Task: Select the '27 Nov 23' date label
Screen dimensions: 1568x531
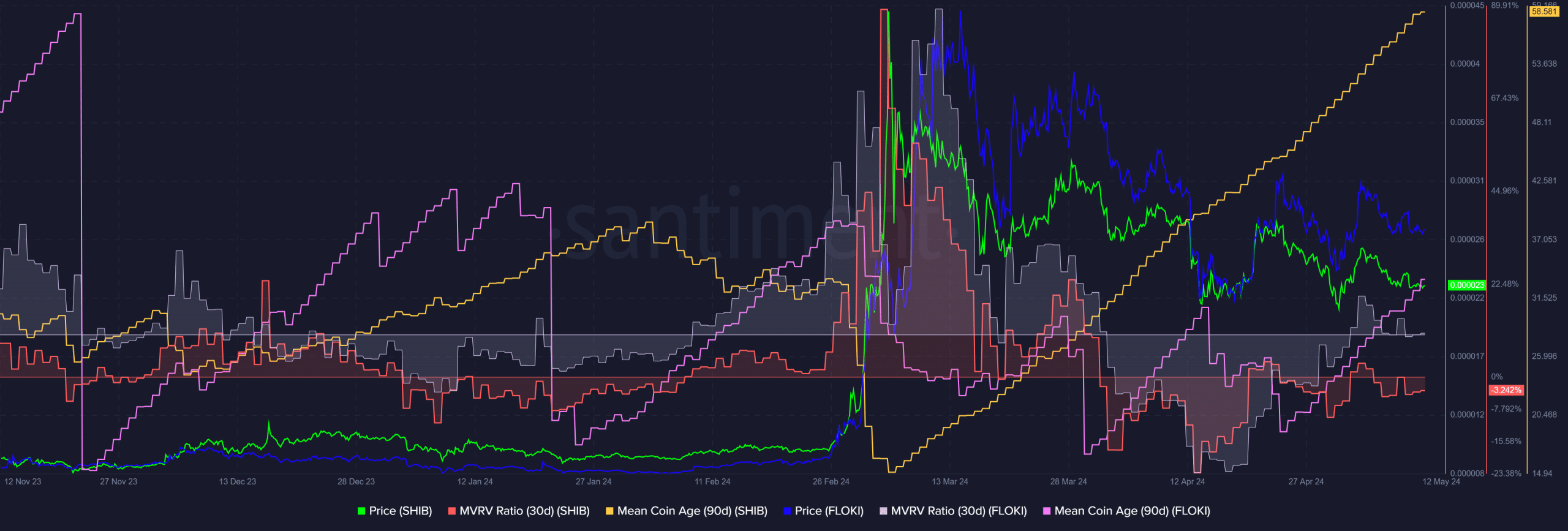Action: (x=119, y=481)
